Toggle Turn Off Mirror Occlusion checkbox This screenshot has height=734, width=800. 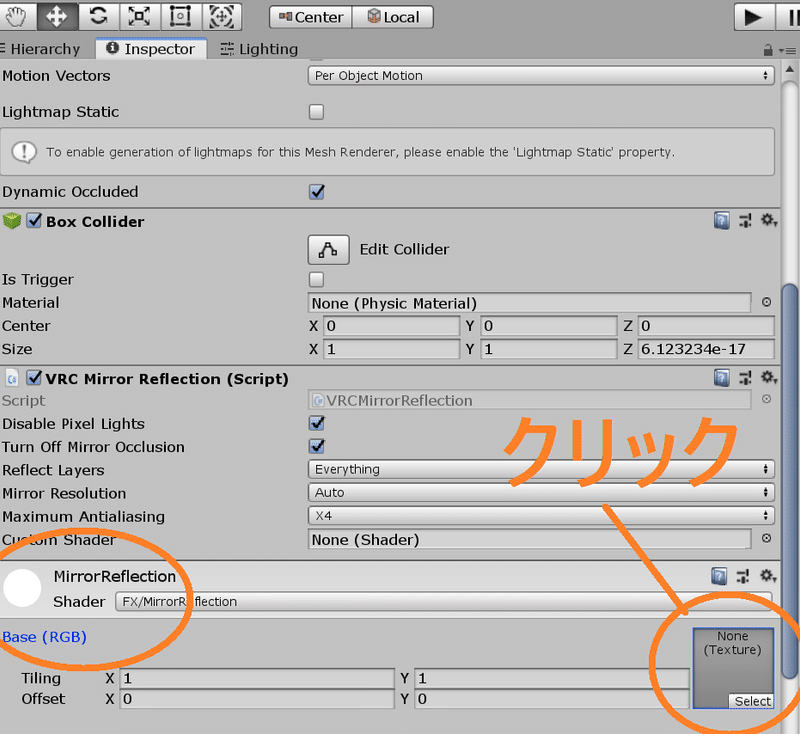click(316, 446)
